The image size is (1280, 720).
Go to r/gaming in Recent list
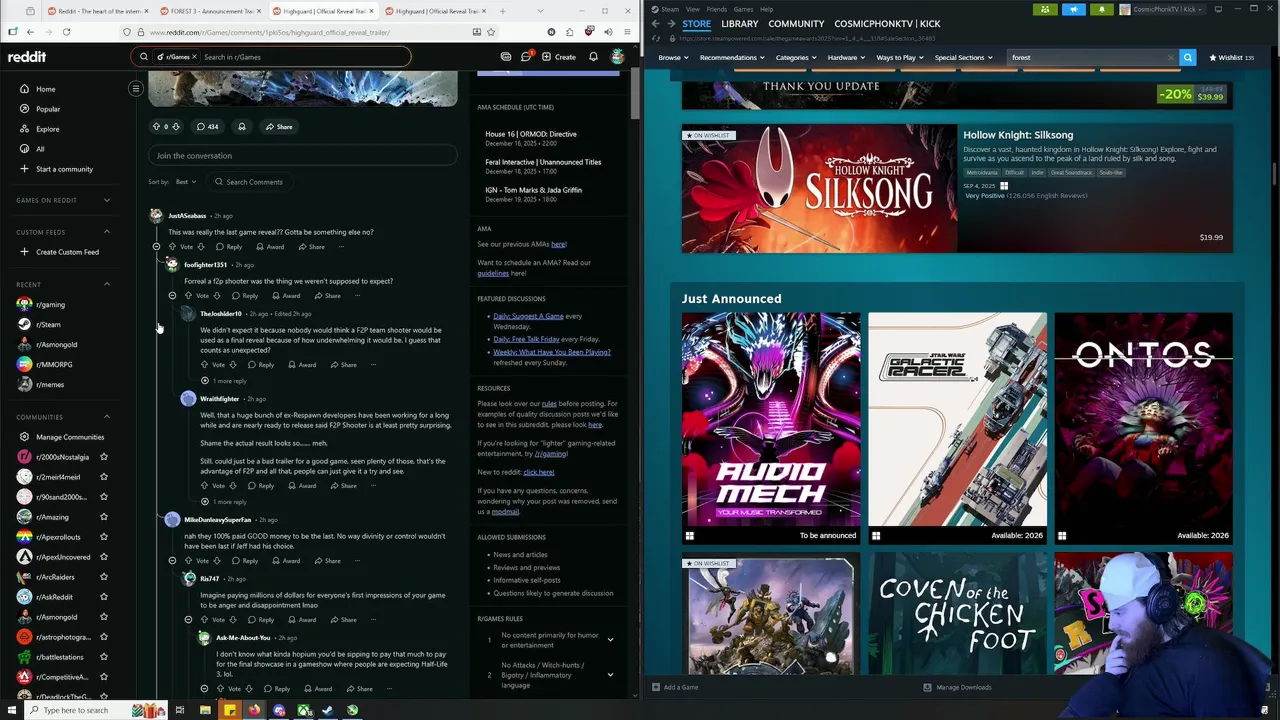point(50,304)
